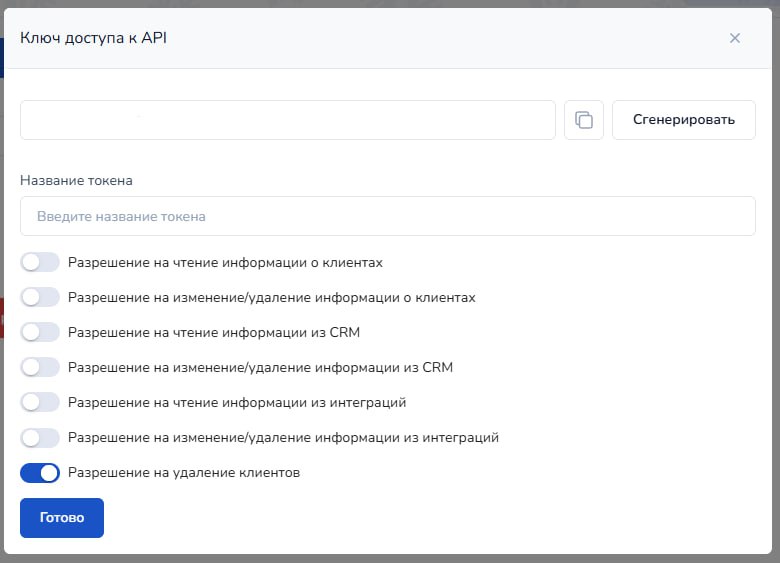Switch on the integrations edit/delete permission toggle

tap(40, 437)
